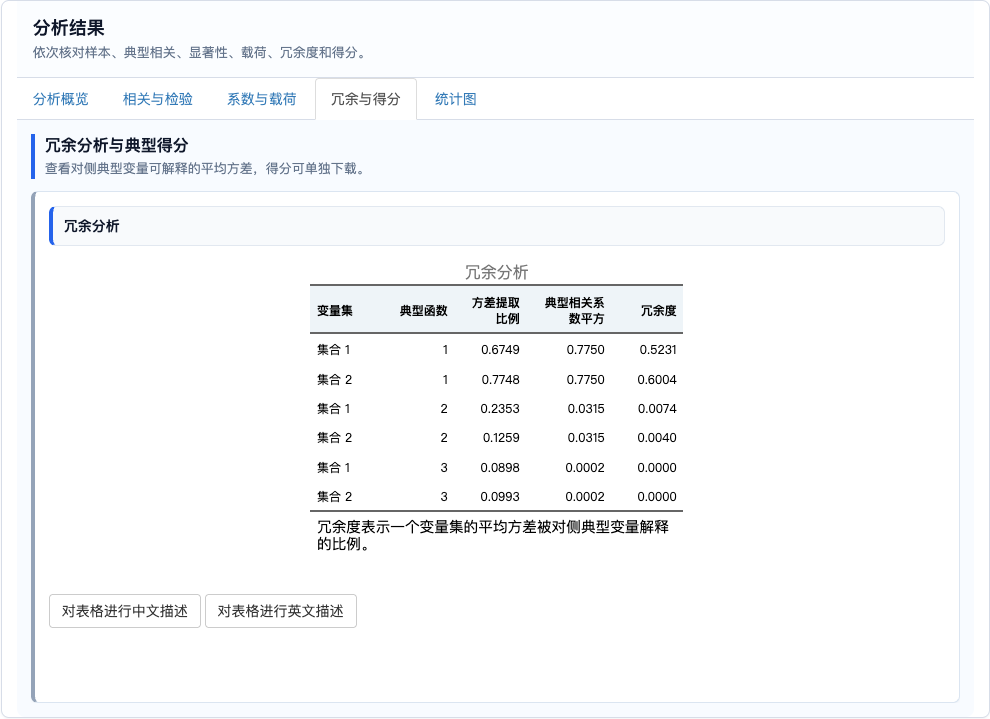Select the cell value 0.5231

point(658,350)
